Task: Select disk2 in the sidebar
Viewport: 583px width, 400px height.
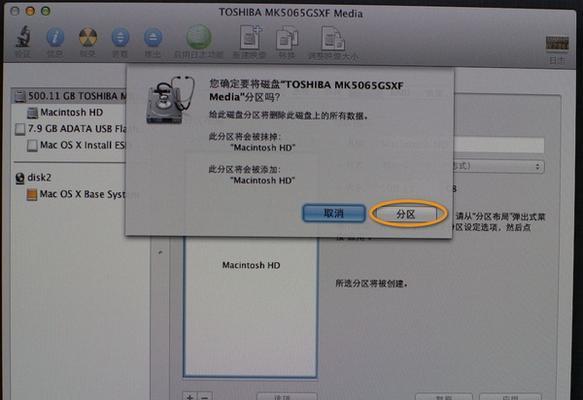Action: tap(33, 177)
